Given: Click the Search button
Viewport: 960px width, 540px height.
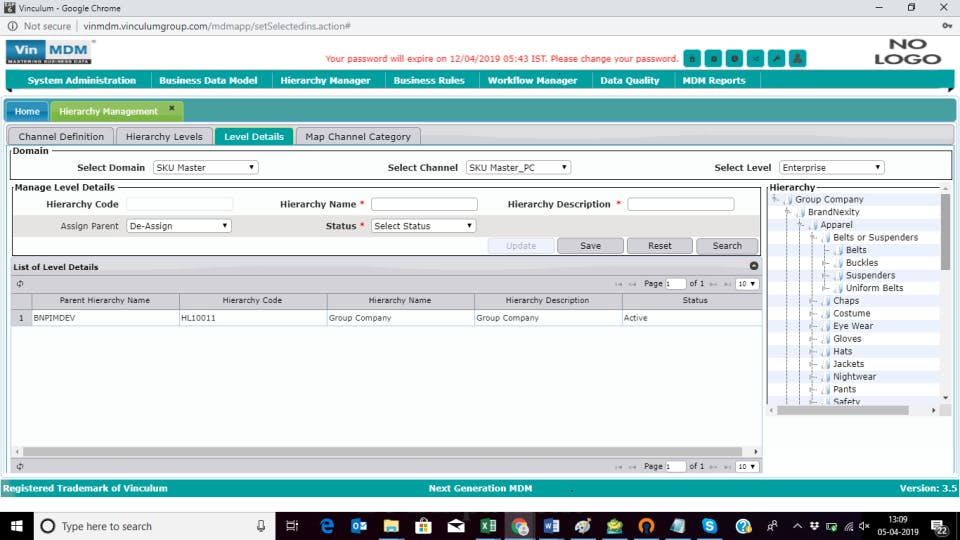Looking at the screenshot, I should click(727, 246).
